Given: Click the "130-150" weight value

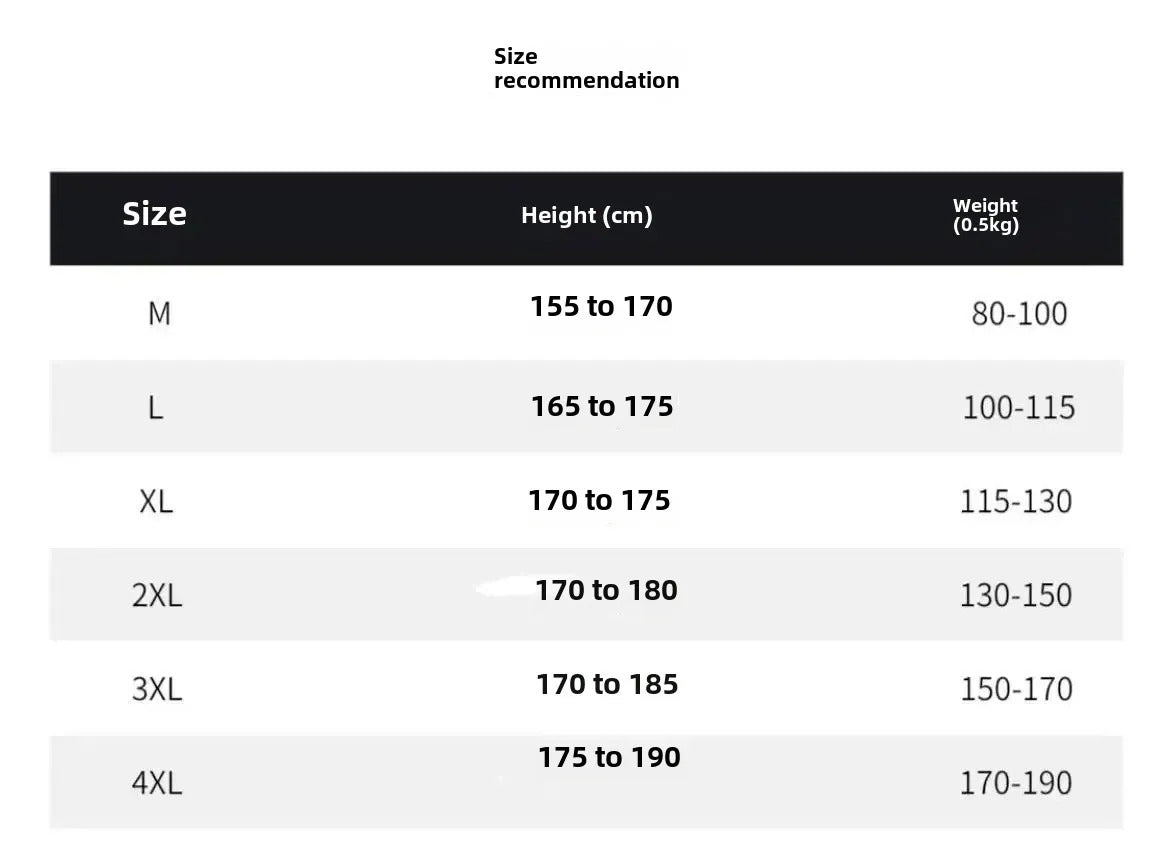Looking at the screenshot, I should (1016, 595).
